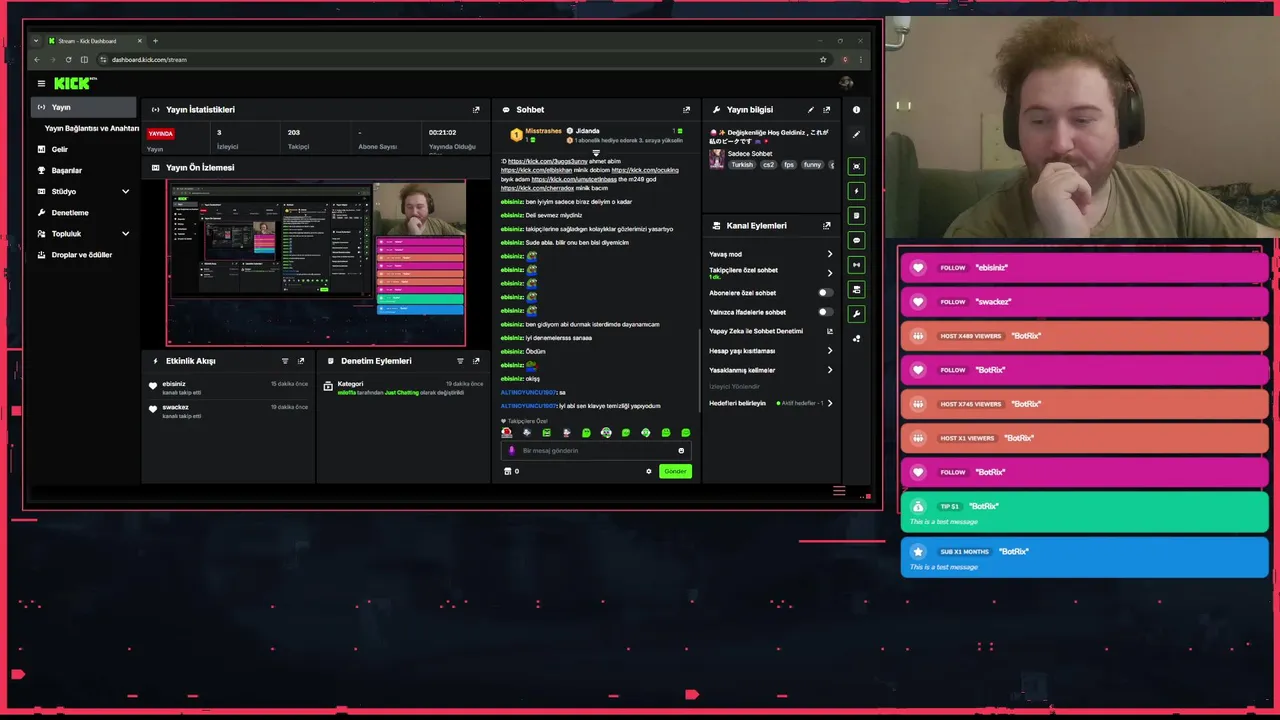1280x720 pixels.
Task: Open profile avatar in Kick header
Action: 846,84
